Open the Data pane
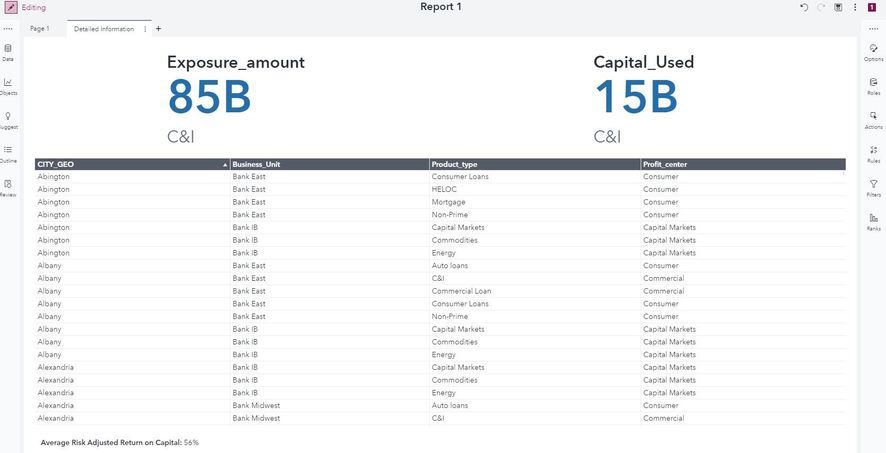886x453 pixels. [x=8, y=51]
